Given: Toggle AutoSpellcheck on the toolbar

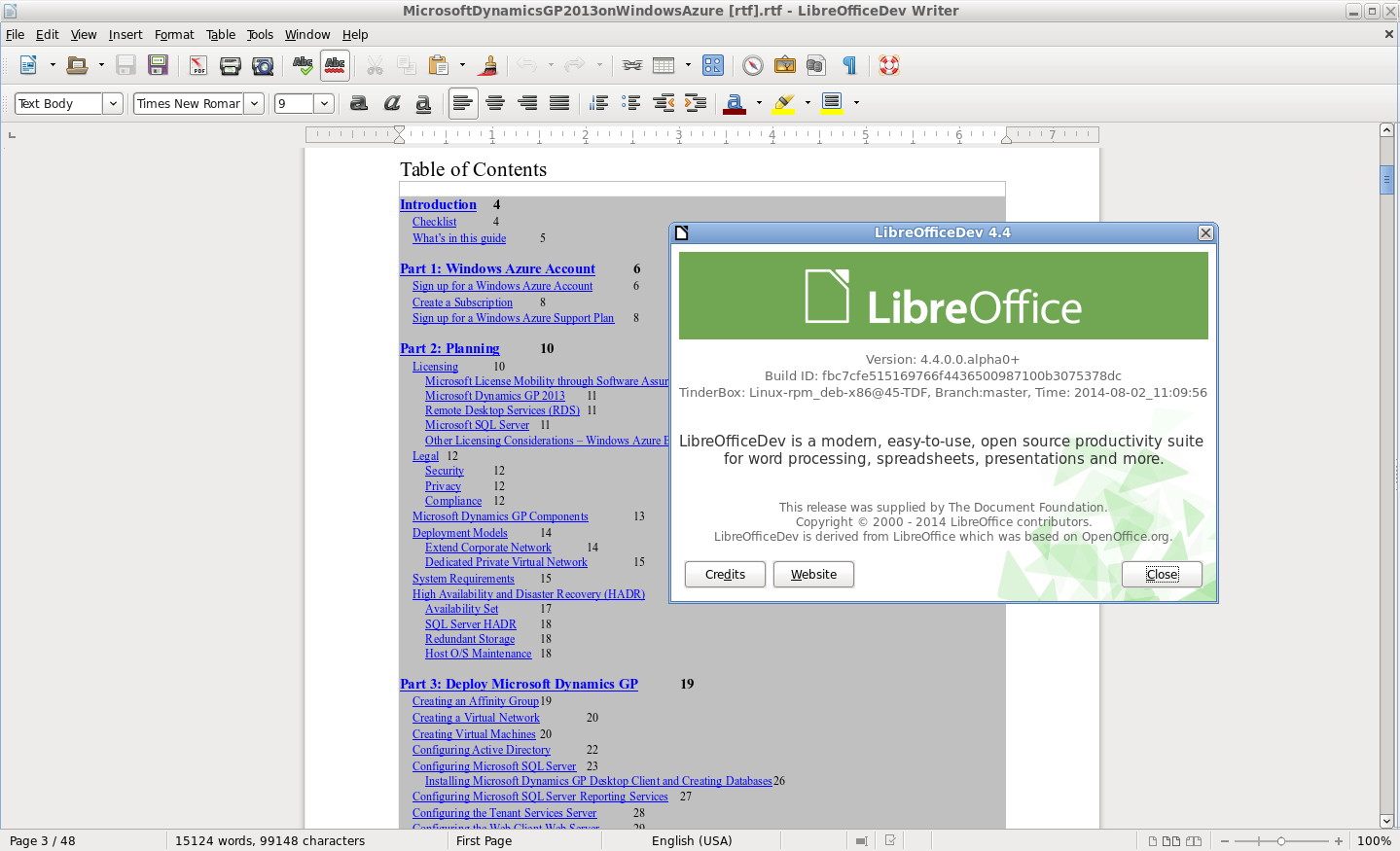Looking at the screenshot, I should click(x=335, y=65).
